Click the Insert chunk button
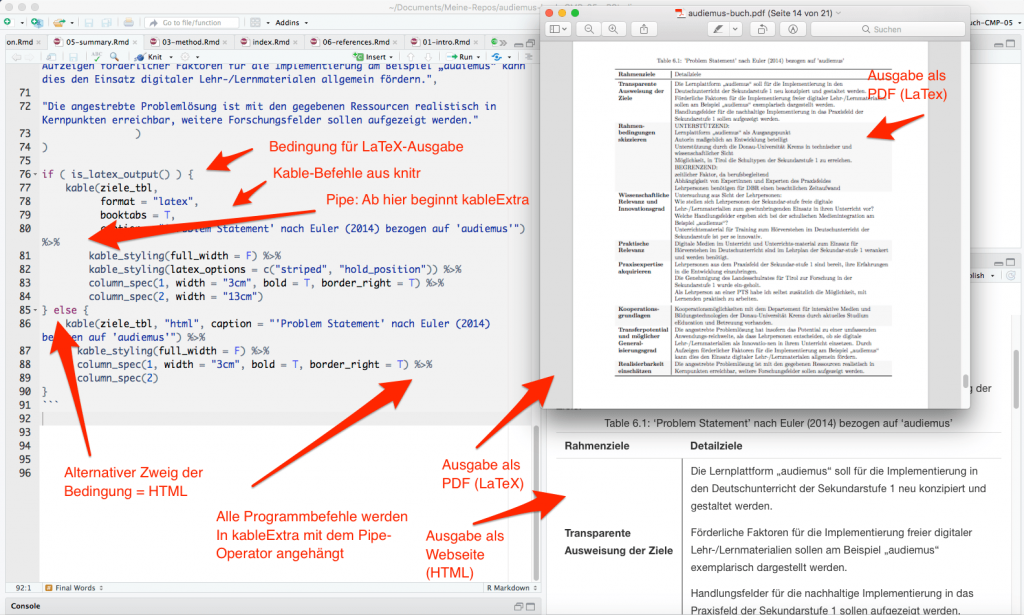Image resolution: width=1024 pixels, height=615 pixels. tap(372, 57)
